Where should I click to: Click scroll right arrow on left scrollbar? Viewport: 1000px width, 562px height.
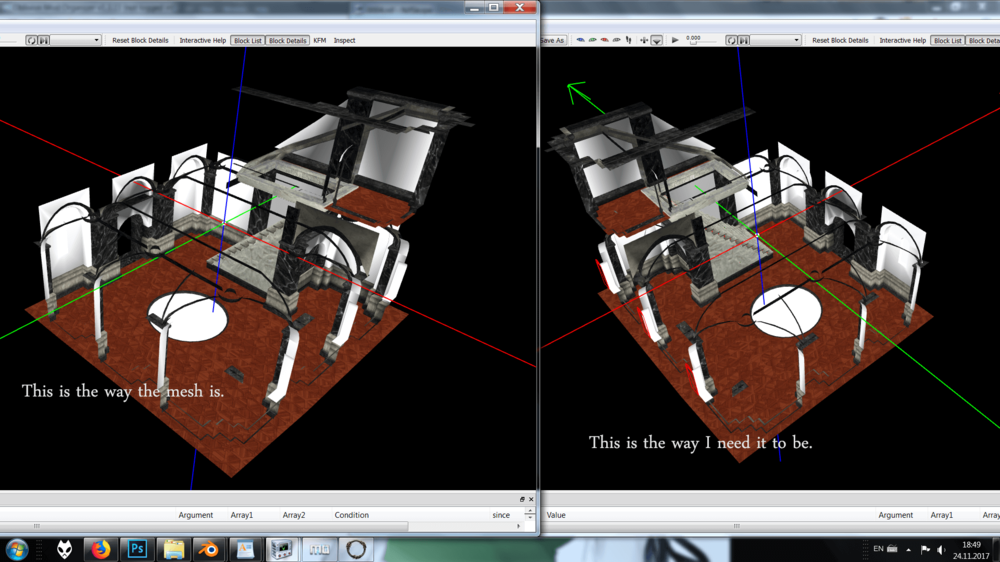click(518, 526)
